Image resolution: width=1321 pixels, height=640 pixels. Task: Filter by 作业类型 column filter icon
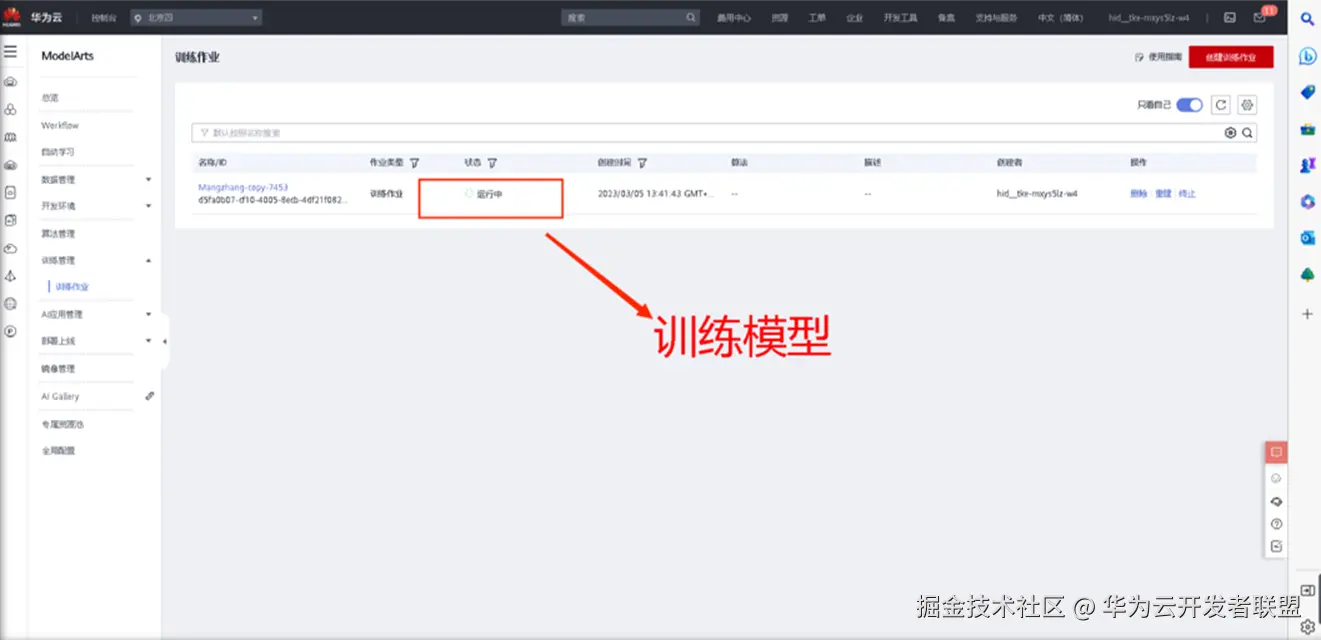[414, 163]
